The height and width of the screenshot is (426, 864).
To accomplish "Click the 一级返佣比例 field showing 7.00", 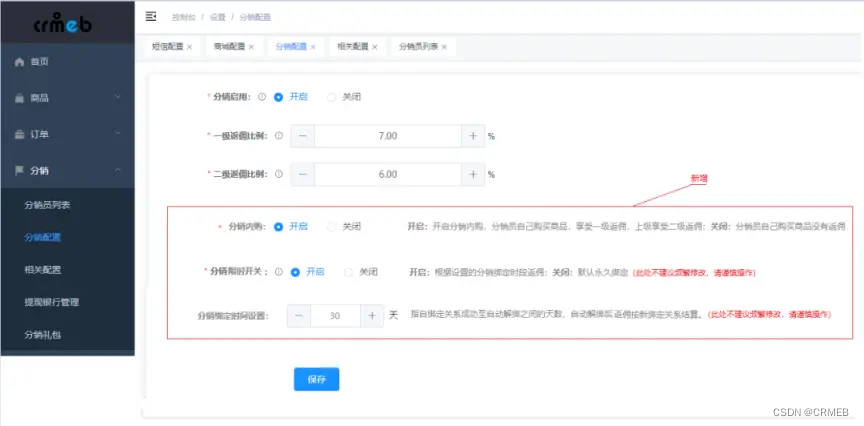I will coord(388,136).
